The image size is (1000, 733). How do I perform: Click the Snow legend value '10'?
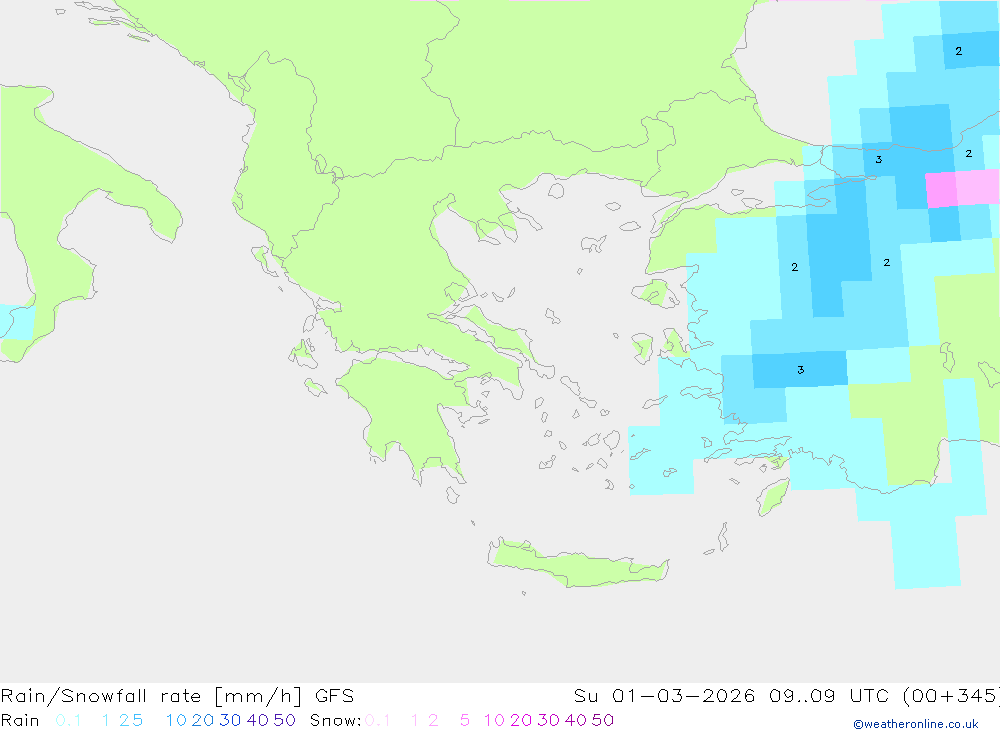pos(494,720)
